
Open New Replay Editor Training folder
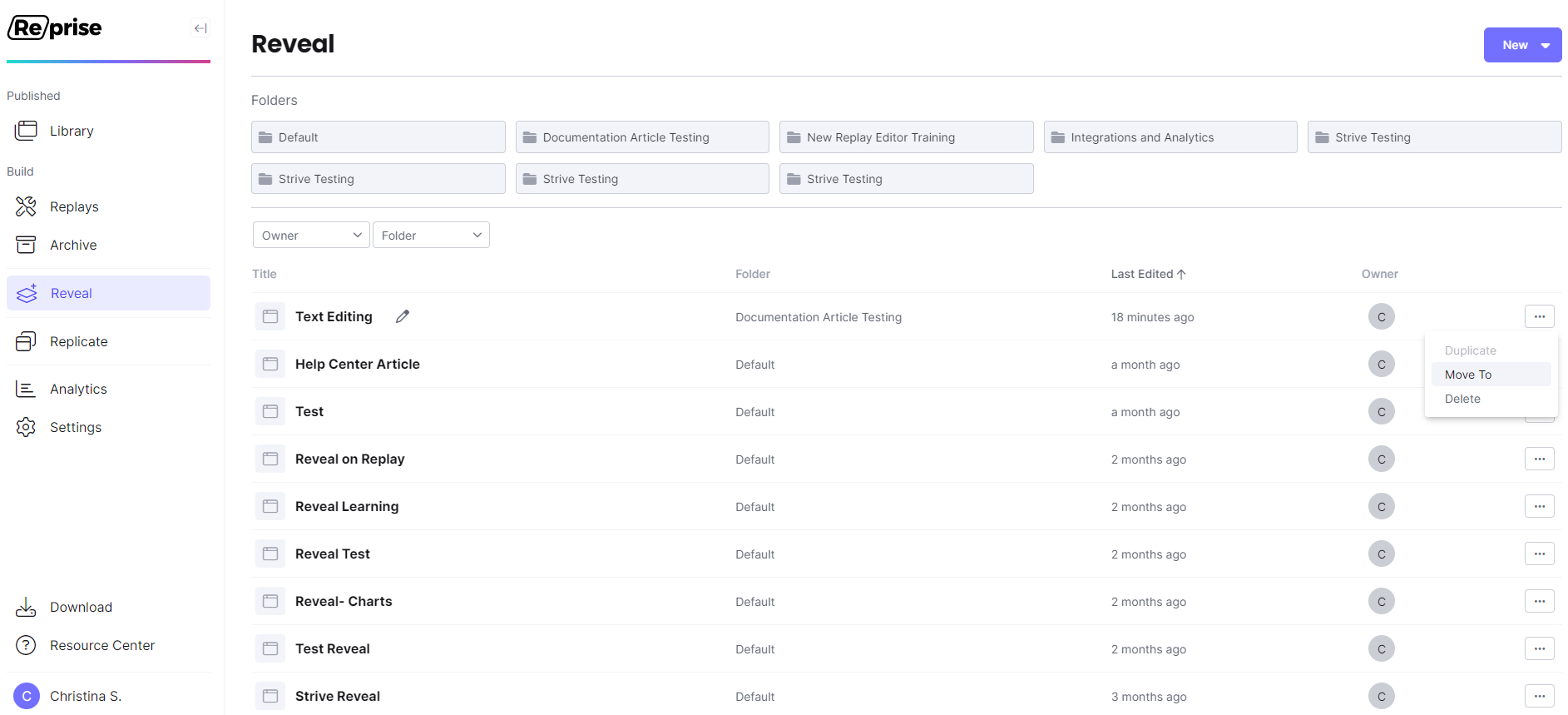pos(907,137)
